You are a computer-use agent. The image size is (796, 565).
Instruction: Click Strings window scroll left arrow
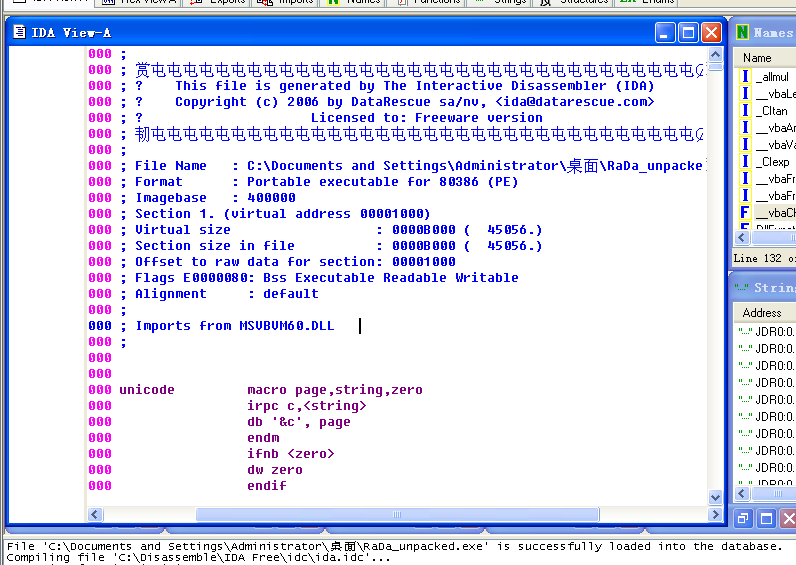(x=742, y=493)
